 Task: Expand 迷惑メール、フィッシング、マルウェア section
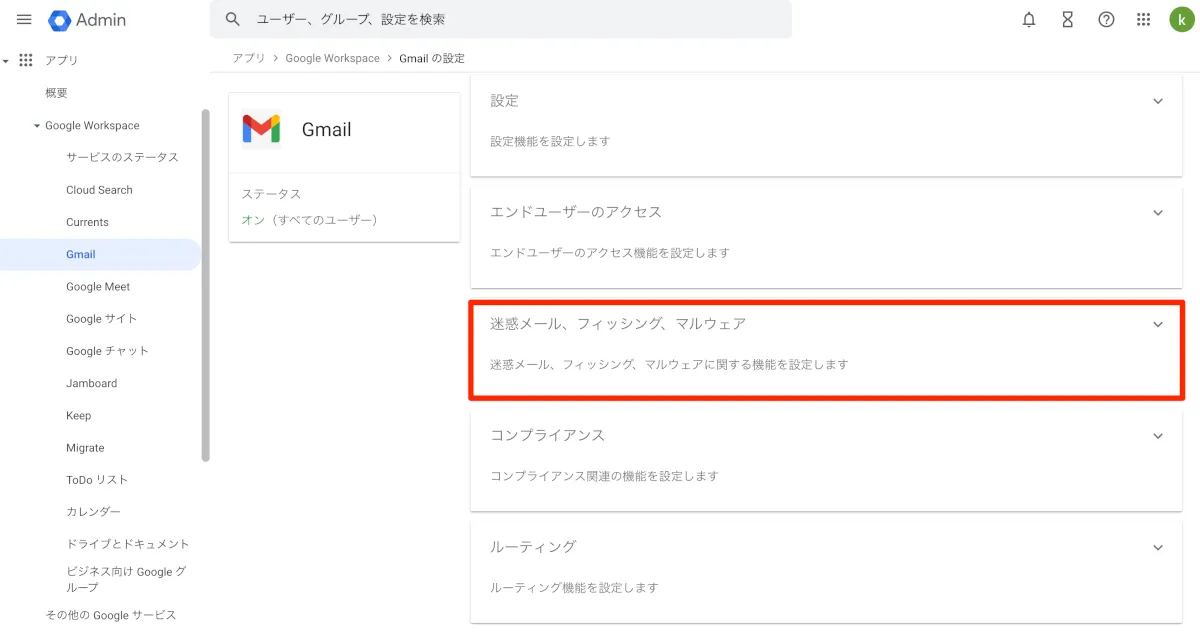click(1158, 324)
